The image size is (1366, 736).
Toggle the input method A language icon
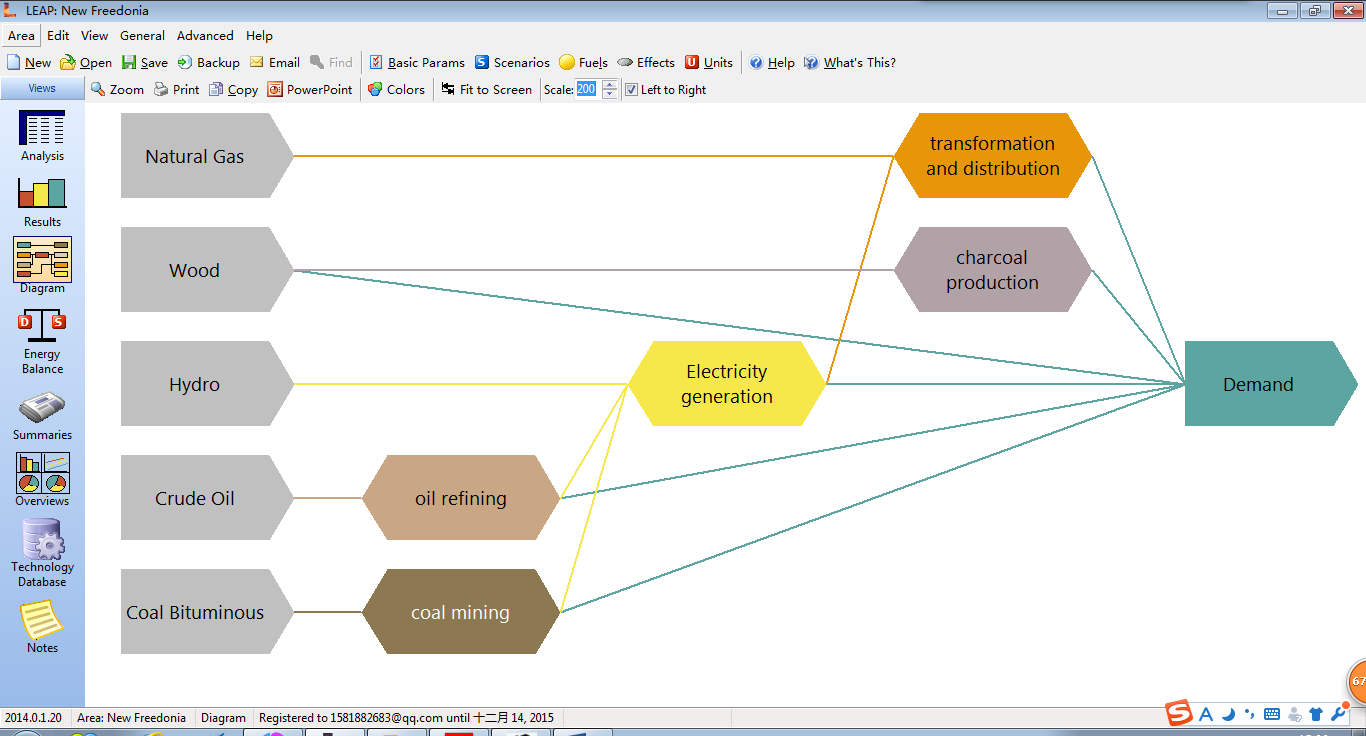point(1206,714)
